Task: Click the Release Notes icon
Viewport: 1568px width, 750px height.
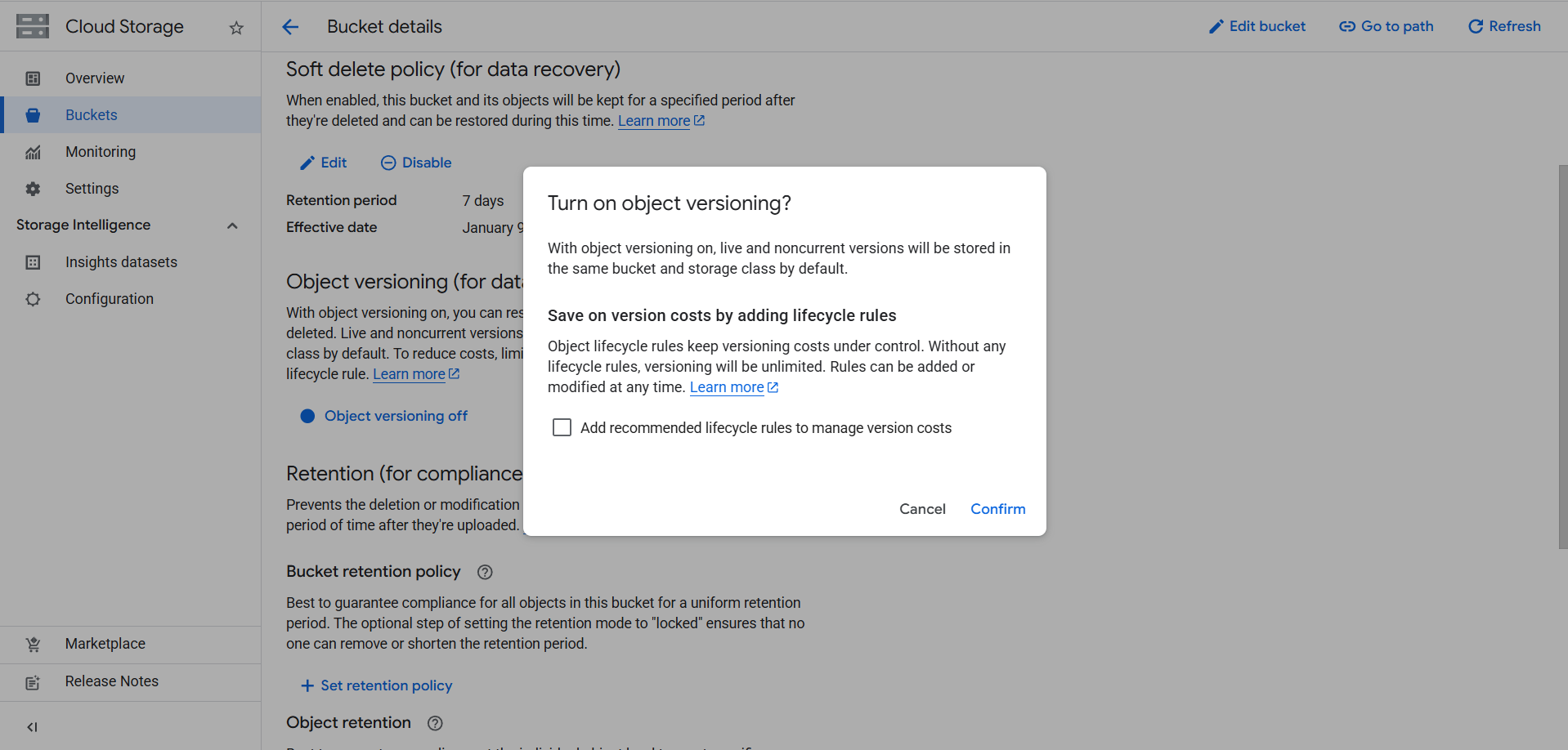Action: point(33,682)
